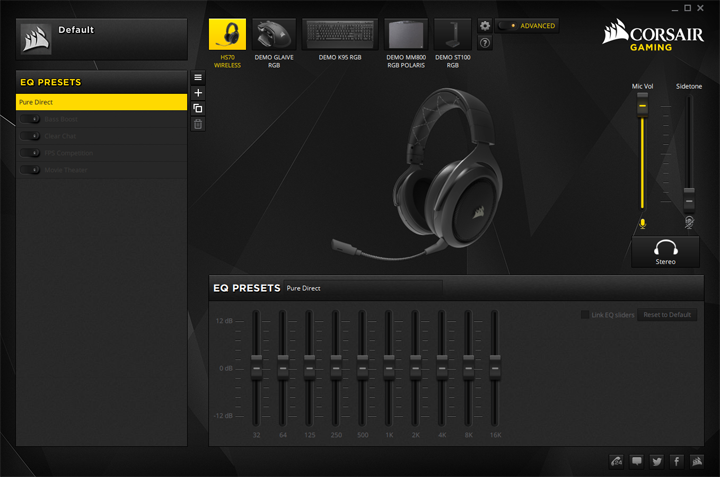Enable the Link EQ sliders checkbox

coord(585,315)
